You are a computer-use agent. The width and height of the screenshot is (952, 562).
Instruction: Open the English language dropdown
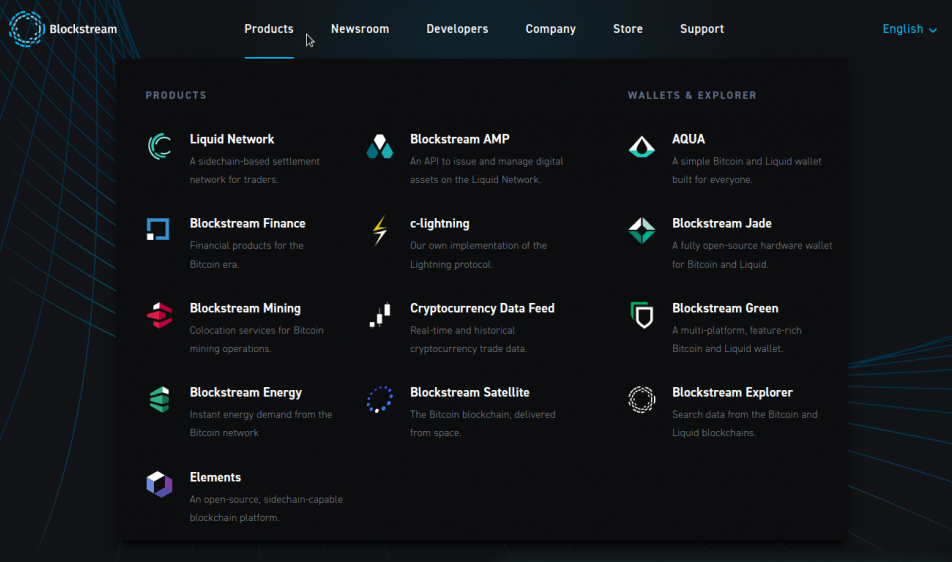point(909,29)
